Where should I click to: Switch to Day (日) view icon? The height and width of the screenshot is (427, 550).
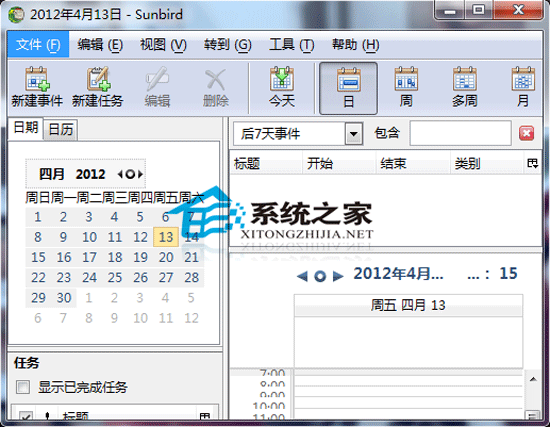[x=348, y=80]
